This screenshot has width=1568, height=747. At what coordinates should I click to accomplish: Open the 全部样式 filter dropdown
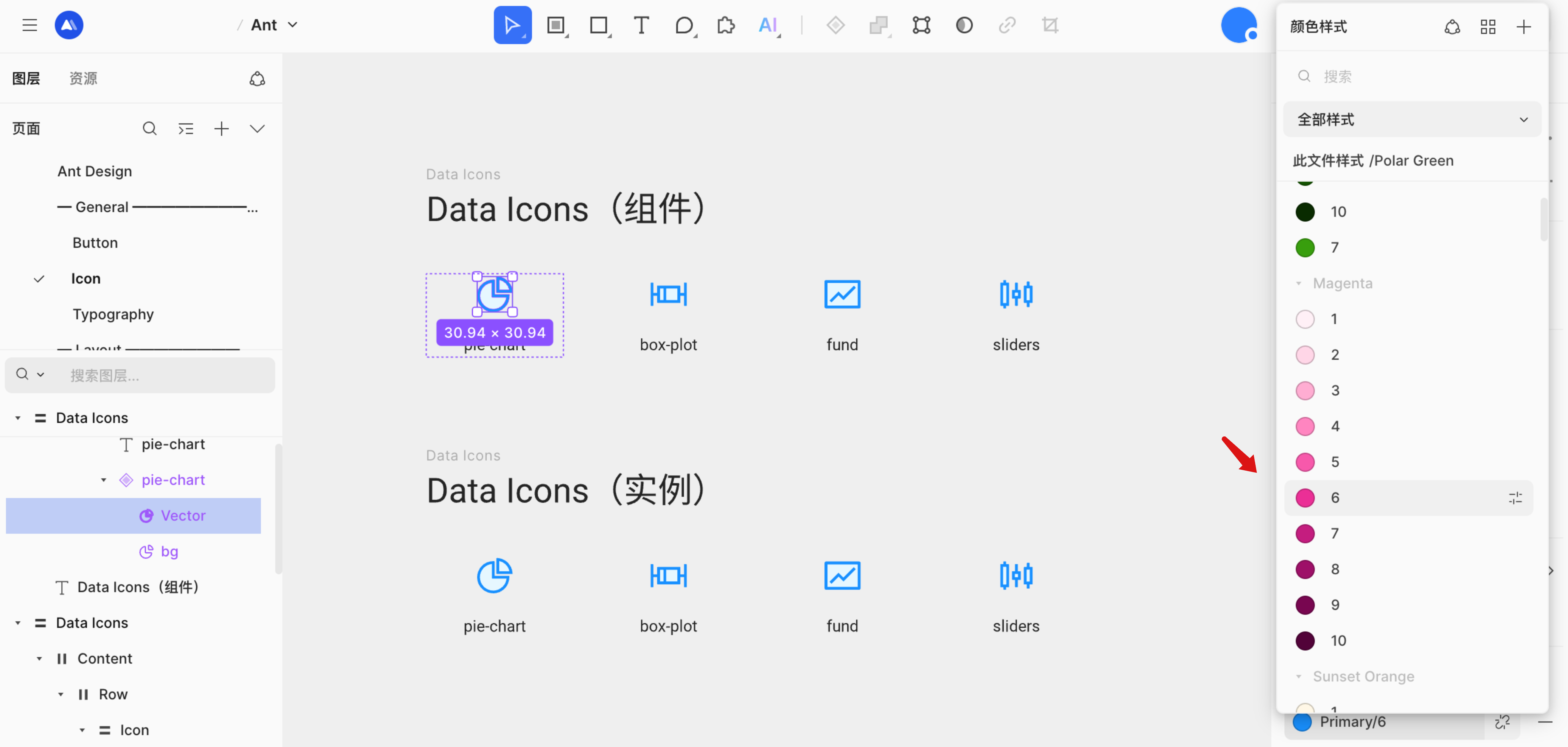(x=1412, y=119)
